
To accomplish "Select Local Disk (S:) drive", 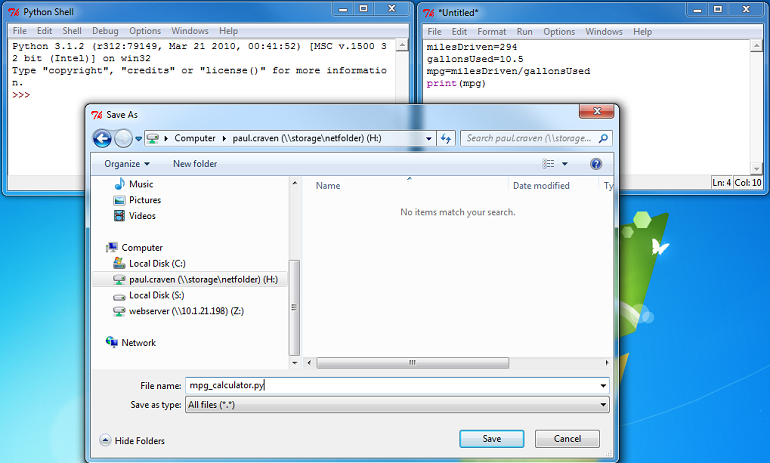I will [x=156, y=296].
